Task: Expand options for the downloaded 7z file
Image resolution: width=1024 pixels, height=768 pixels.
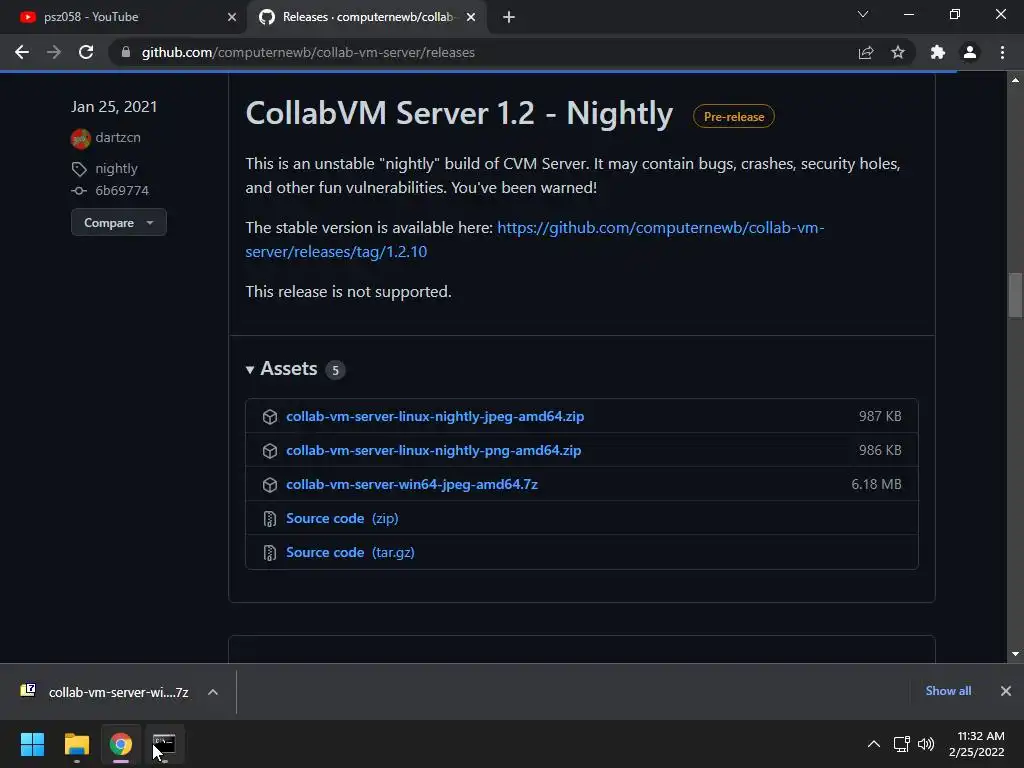Action: coord(213,692)
